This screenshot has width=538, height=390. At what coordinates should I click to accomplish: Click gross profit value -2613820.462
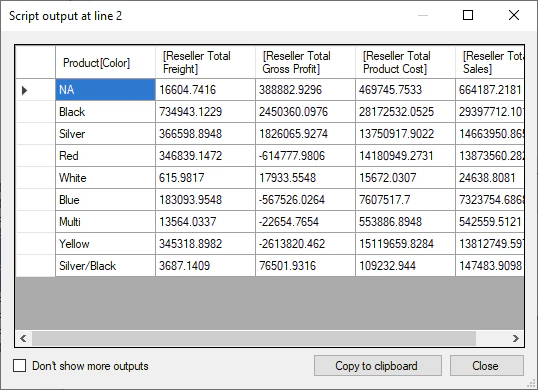(305, 244)
